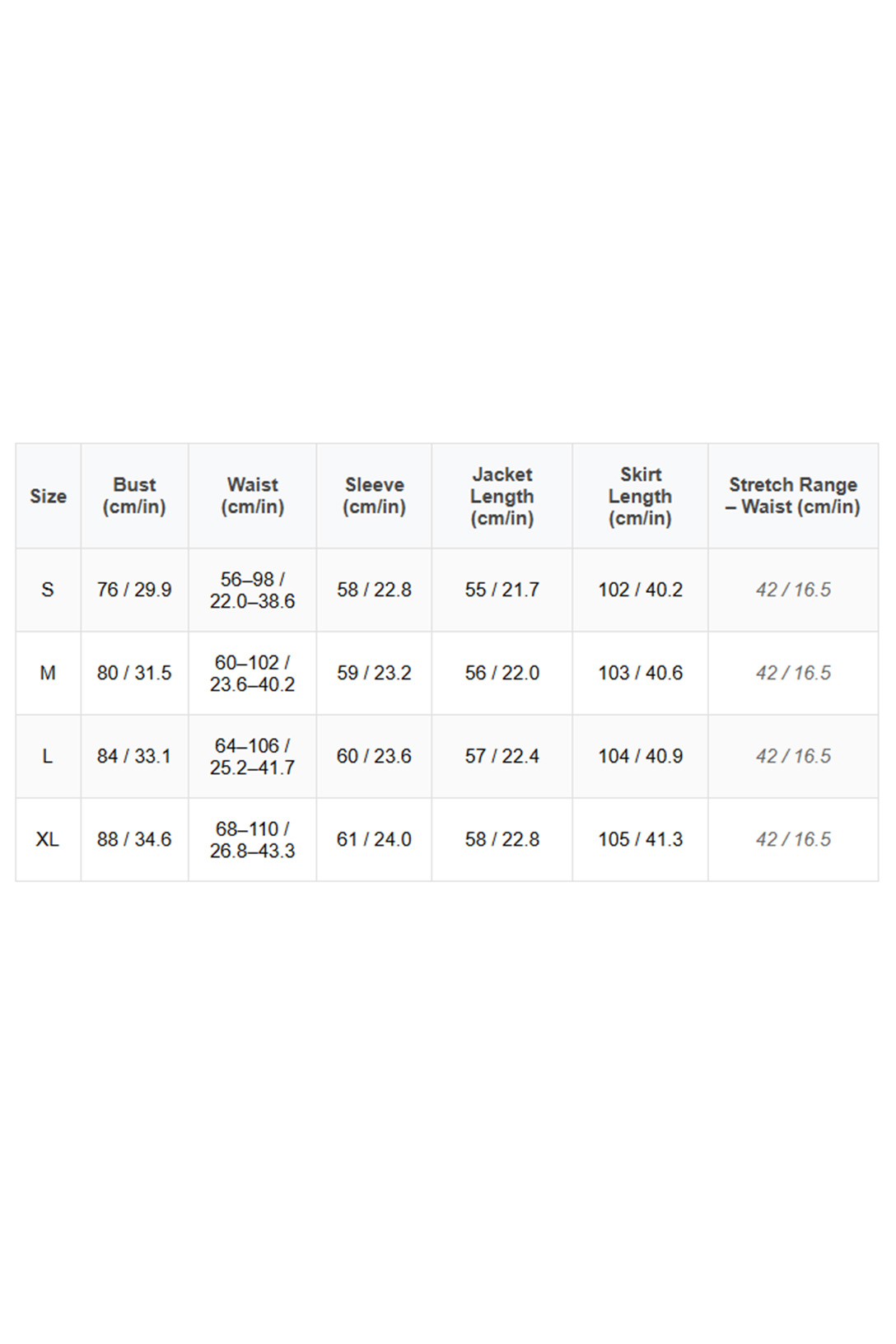Select the XL size row label
Screen dimensions: 896x1344
48,839
